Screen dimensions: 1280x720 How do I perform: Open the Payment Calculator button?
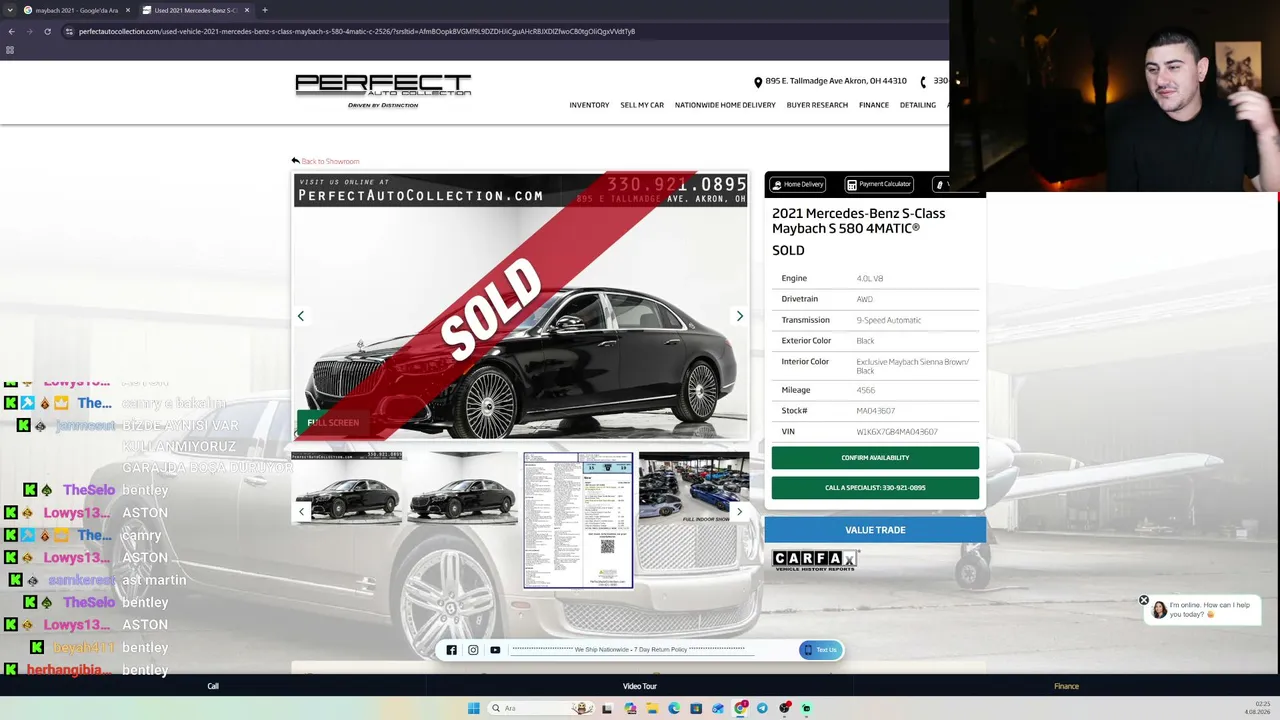(879, 184)
